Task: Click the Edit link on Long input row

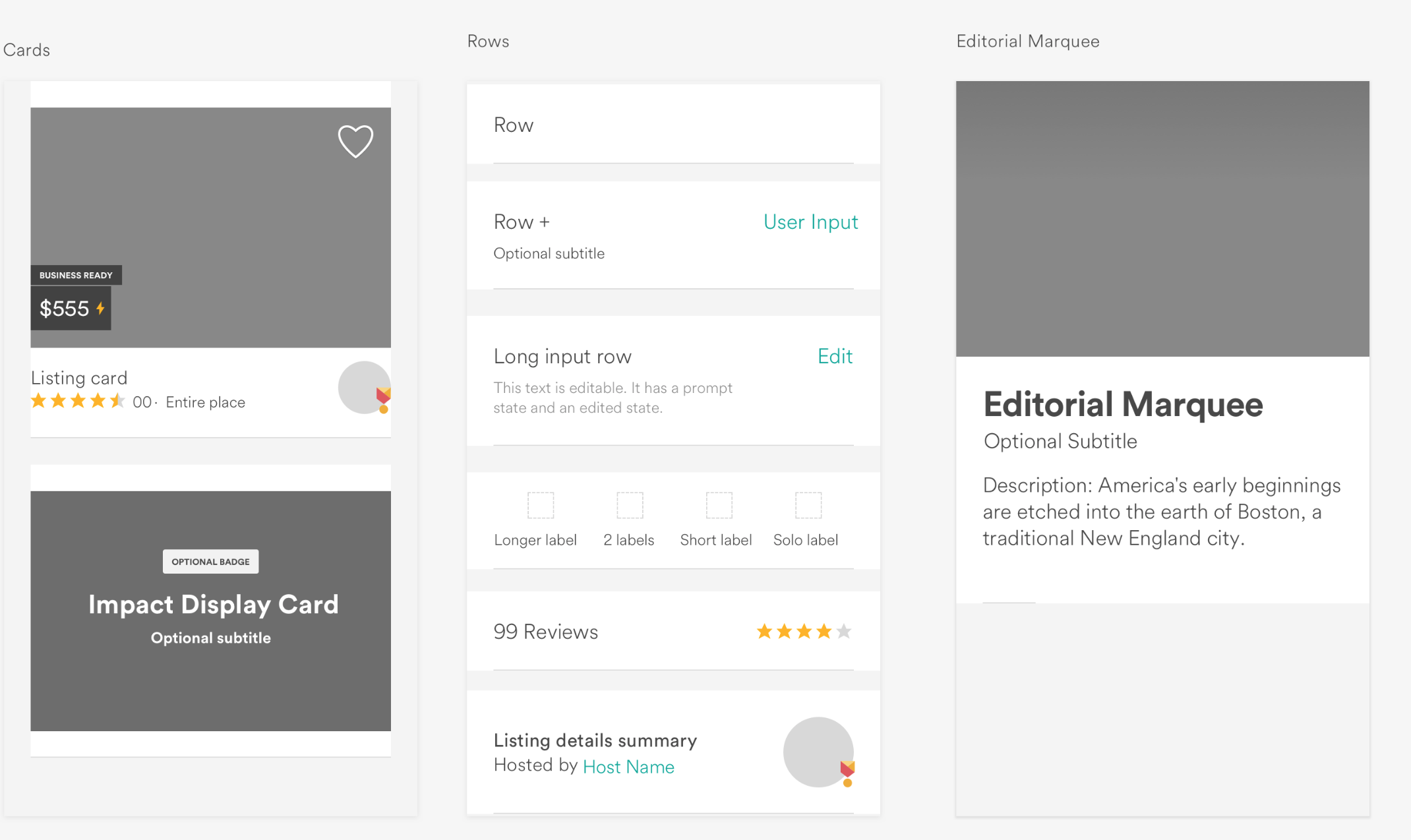Action: 835,357
